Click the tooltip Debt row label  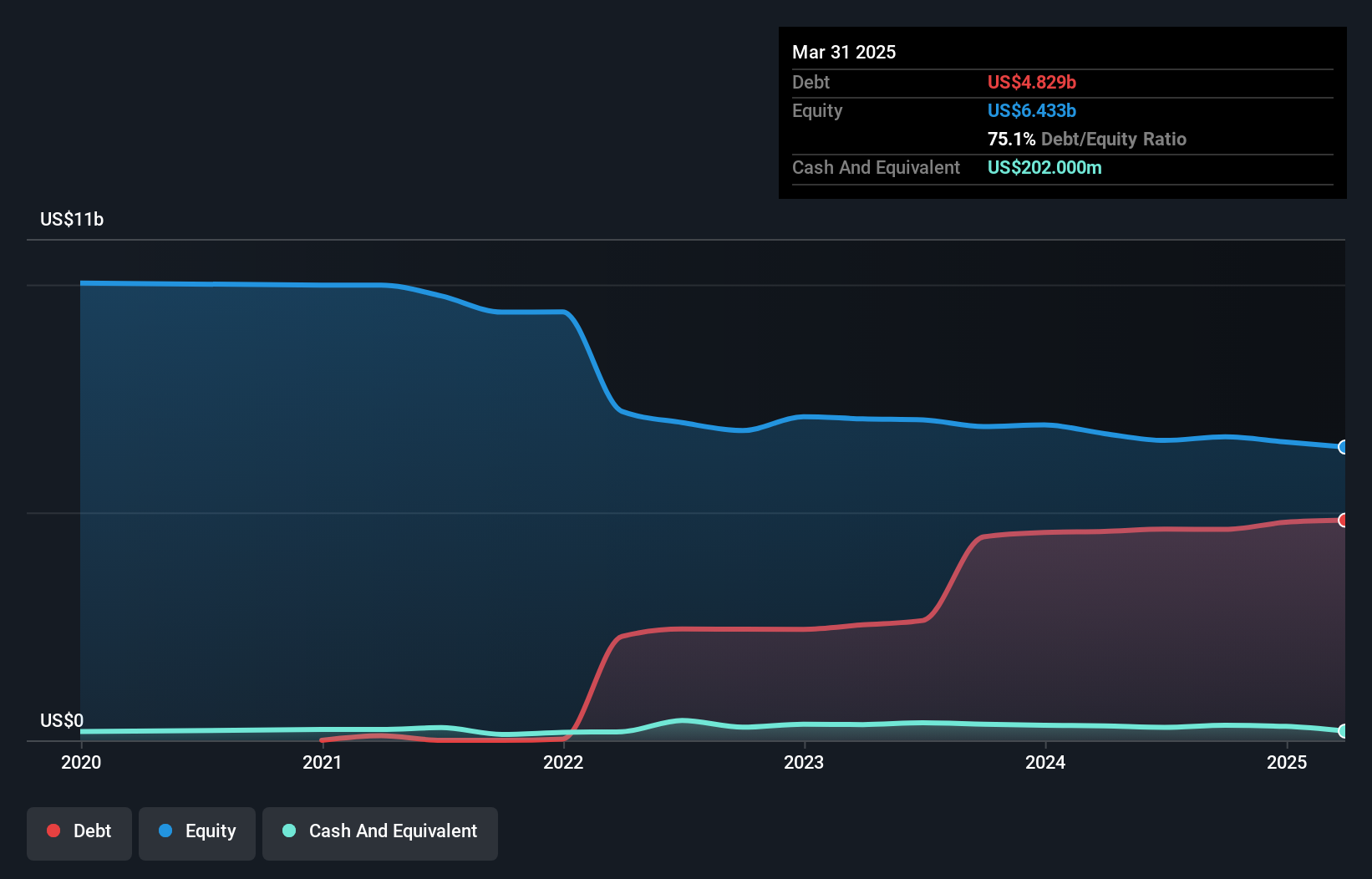[x=810, y=82]
